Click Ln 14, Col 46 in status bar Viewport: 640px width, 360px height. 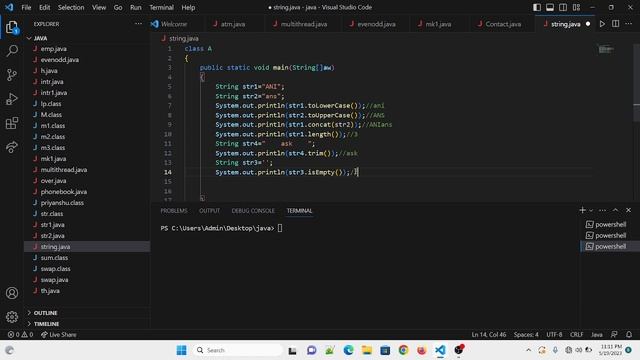pyautogui.click(x=489, y=335)
